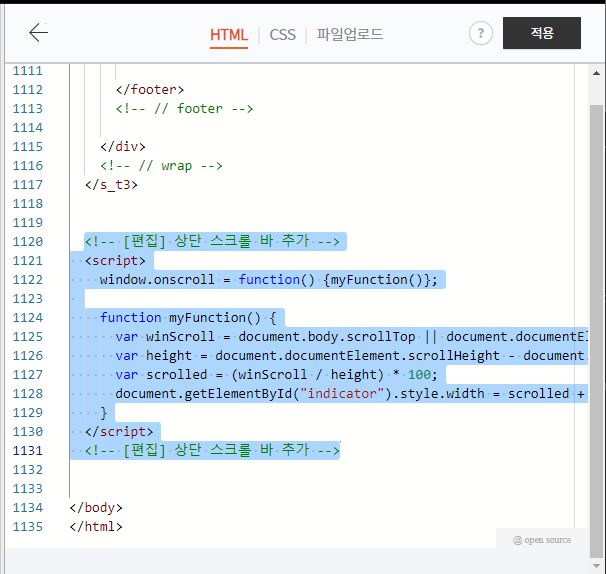Click line number 1131 in the gutter
This screenshot has height=574, width=606.
tap(27, 451)
